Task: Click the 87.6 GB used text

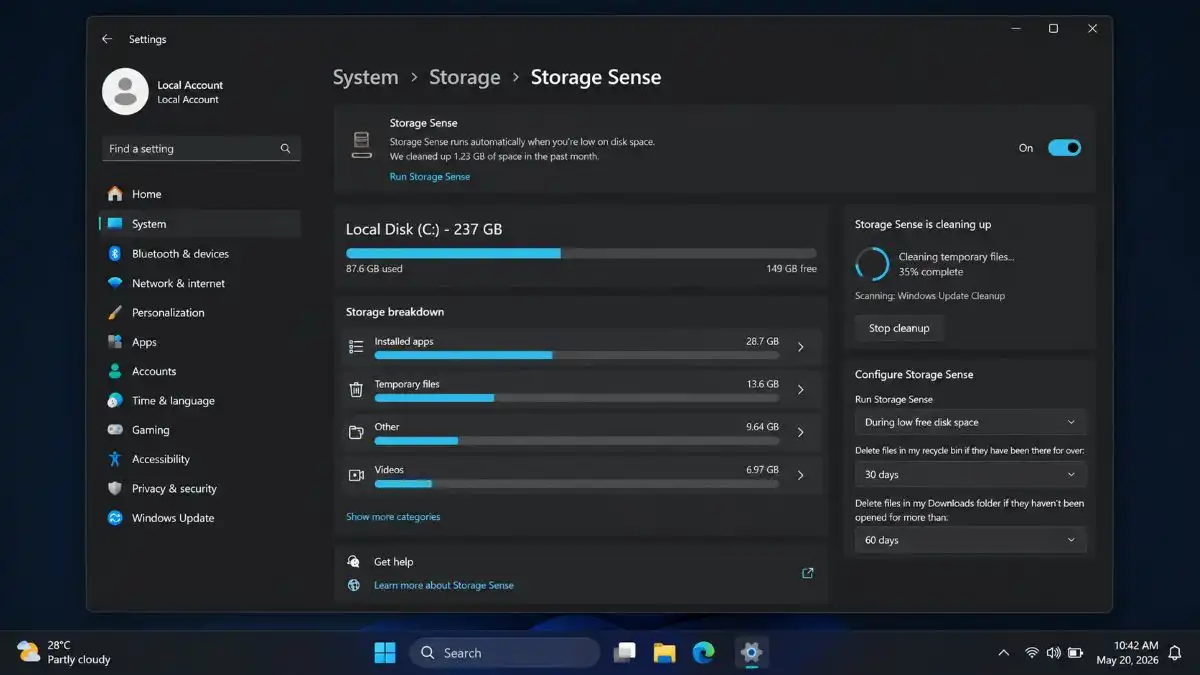Action: [x=374, y=269]
